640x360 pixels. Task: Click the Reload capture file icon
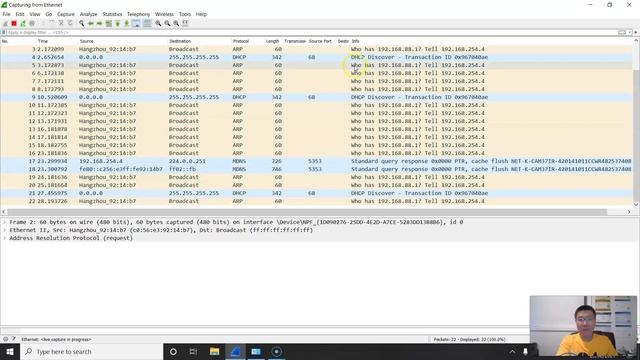click(70, 24)
